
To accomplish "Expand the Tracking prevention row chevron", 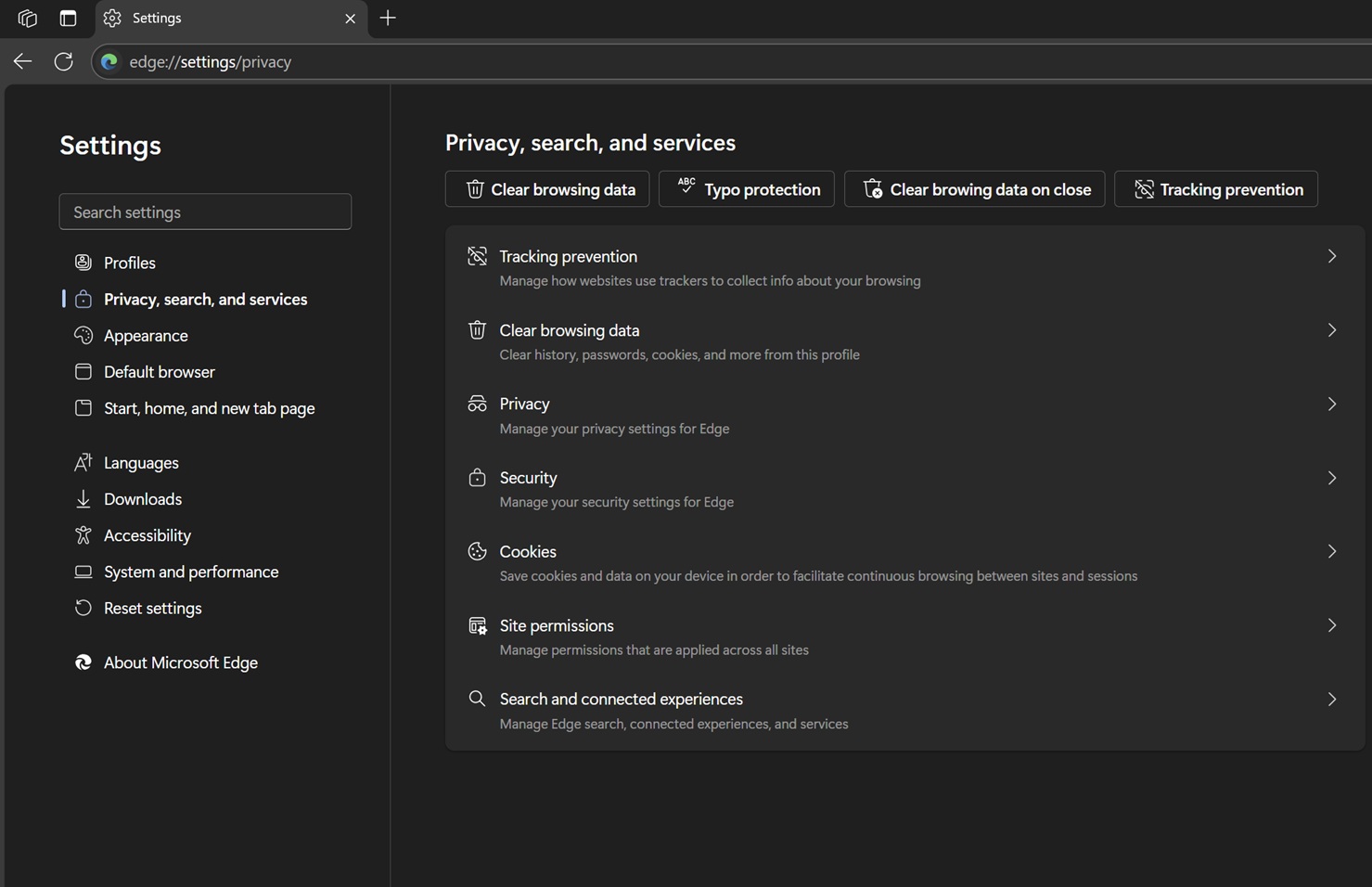I will click(1332, 255).
